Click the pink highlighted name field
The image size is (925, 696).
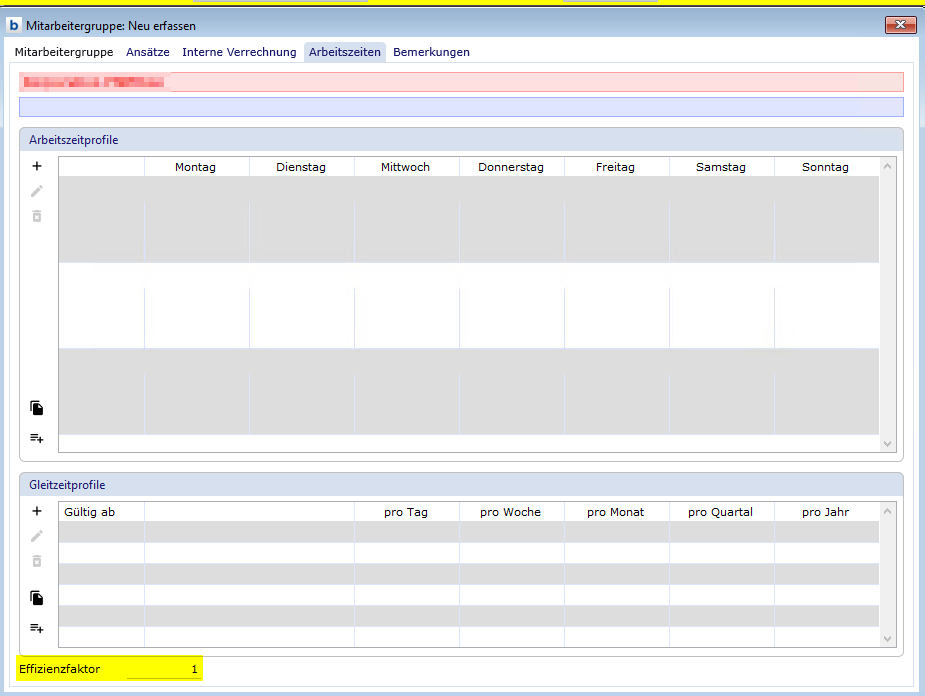461,82
